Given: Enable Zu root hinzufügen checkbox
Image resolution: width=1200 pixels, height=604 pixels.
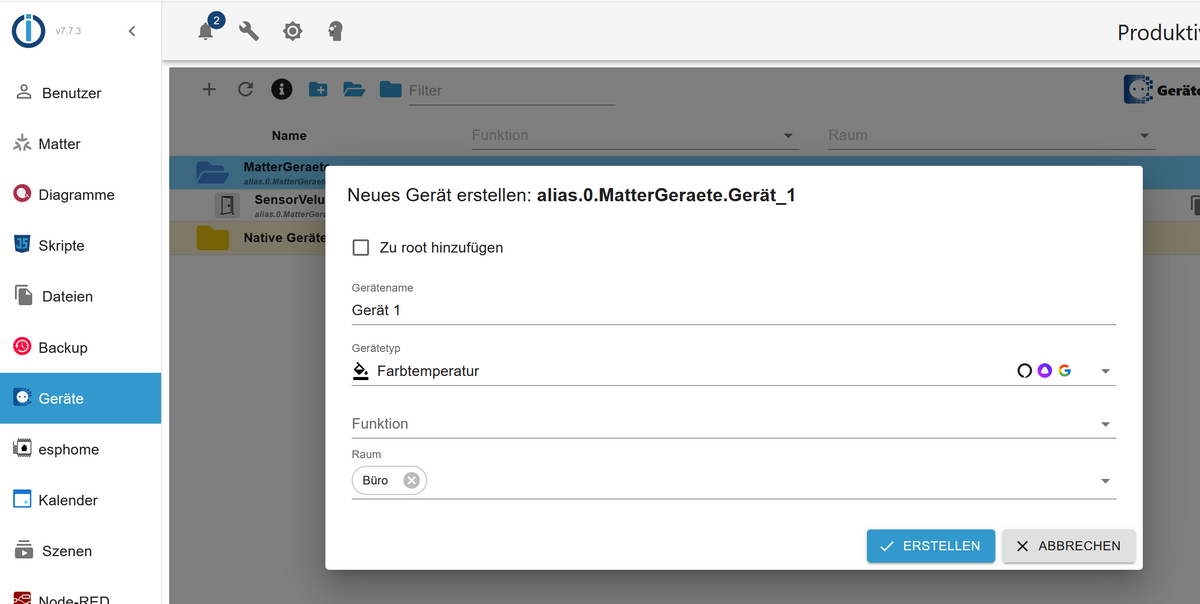Looking at the screenshot, I should [x=361, y=247].
